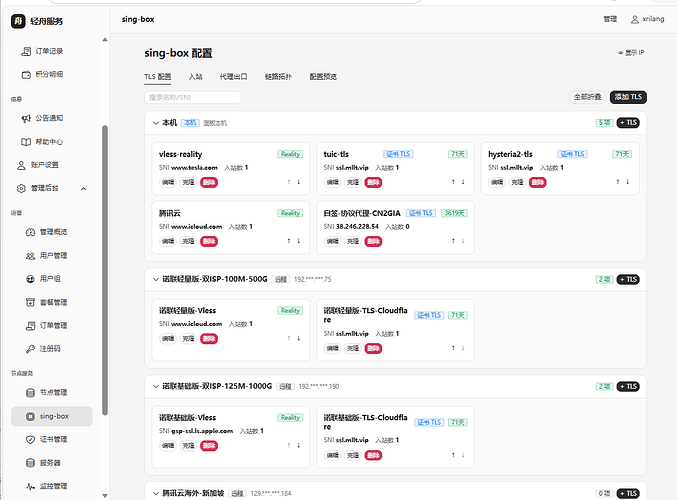This screenshot has height=500, width=677.
Task: Click the 搜索名称/SNI search field
Action: [193, 97]
